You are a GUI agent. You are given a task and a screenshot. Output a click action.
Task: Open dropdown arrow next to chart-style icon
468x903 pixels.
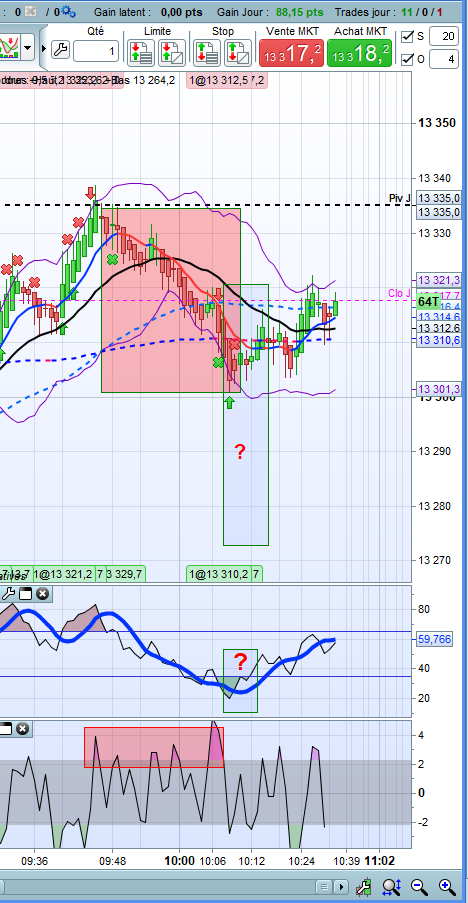point(28,47)
